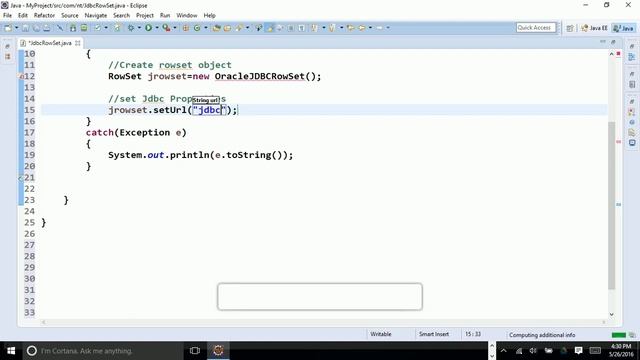The width and height of the screenshot is (640, 360).
Task: Click the Print toolbar icon
Action: click(47, 28)
